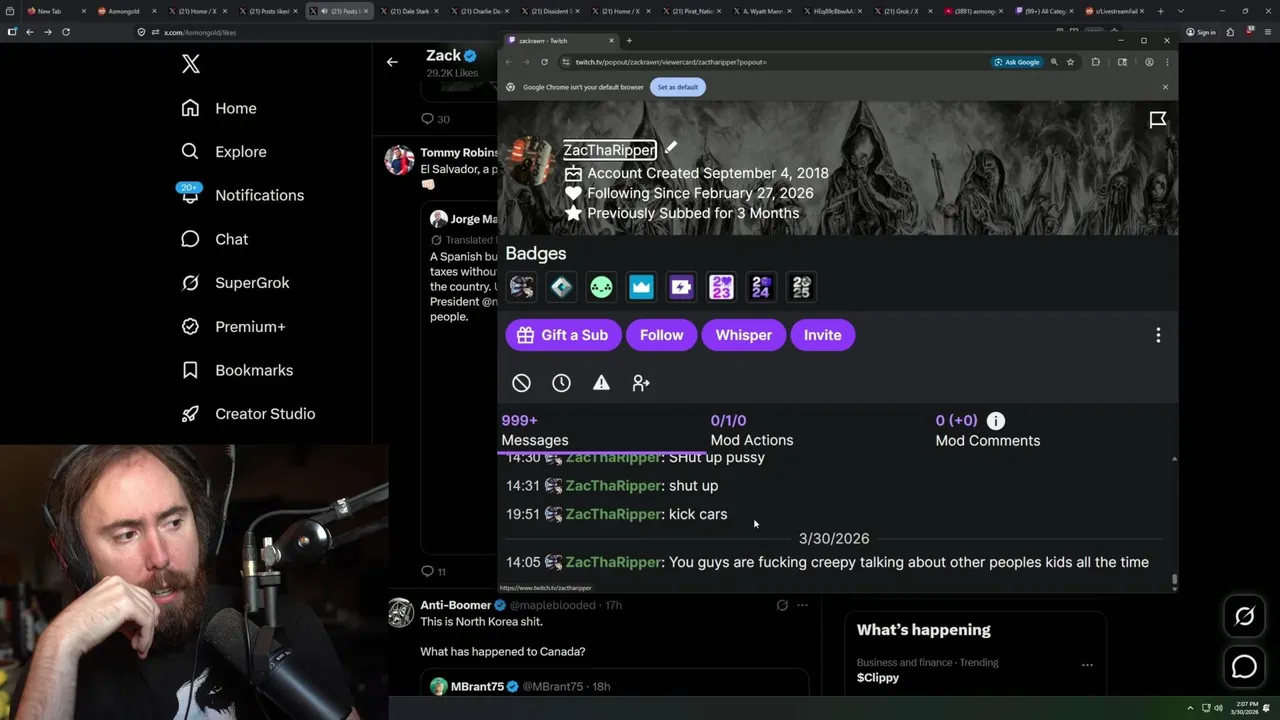Open Chrome menu in the Twitch window
Image resolution: width=1280 pixels, height=720 pixels.
1166,62
